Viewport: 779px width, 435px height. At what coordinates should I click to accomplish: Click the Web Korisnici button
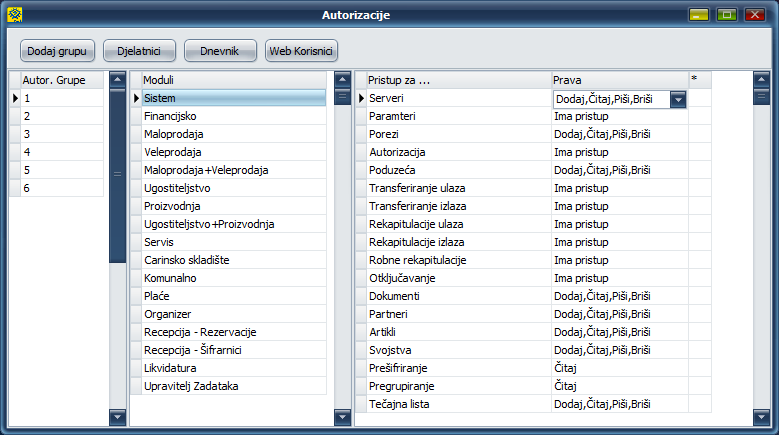302,50
